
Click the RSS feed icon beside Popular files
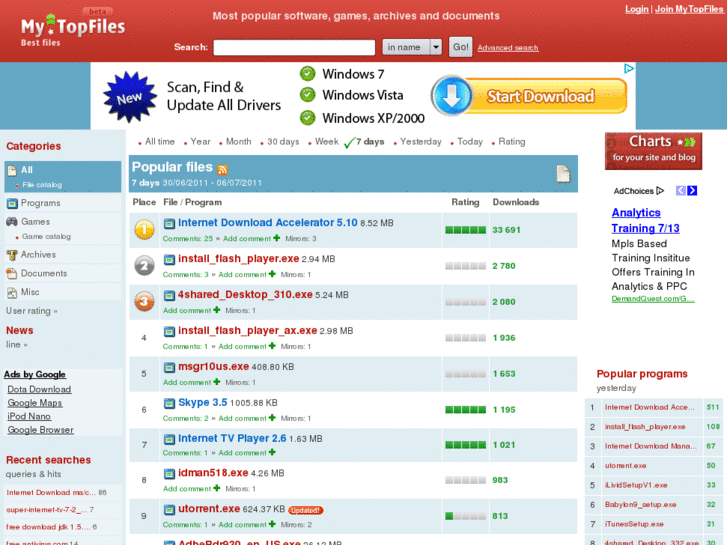pyautogui.click(x=223, y=170)
